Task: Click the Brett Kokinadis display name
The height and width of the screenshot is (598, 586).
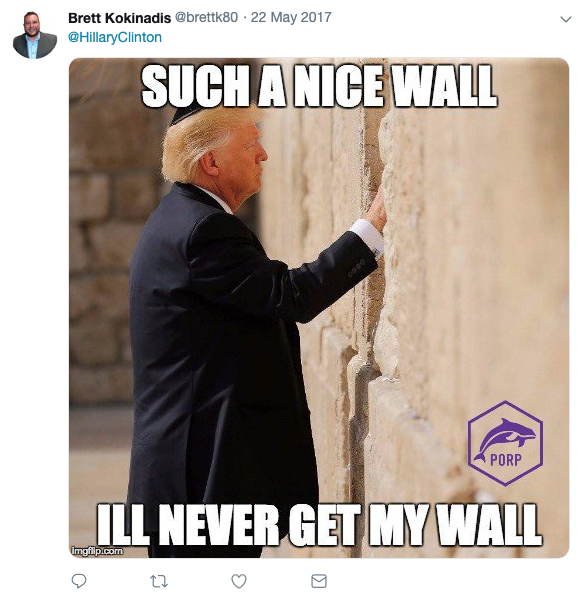Action: pyautogui.click(x=119, y=18)
